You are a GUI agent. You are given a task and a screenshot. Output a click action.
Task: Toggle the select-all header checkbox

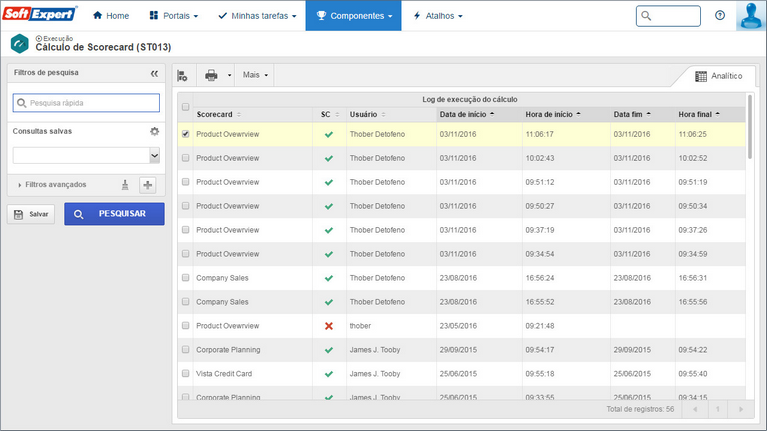point(185,107)
